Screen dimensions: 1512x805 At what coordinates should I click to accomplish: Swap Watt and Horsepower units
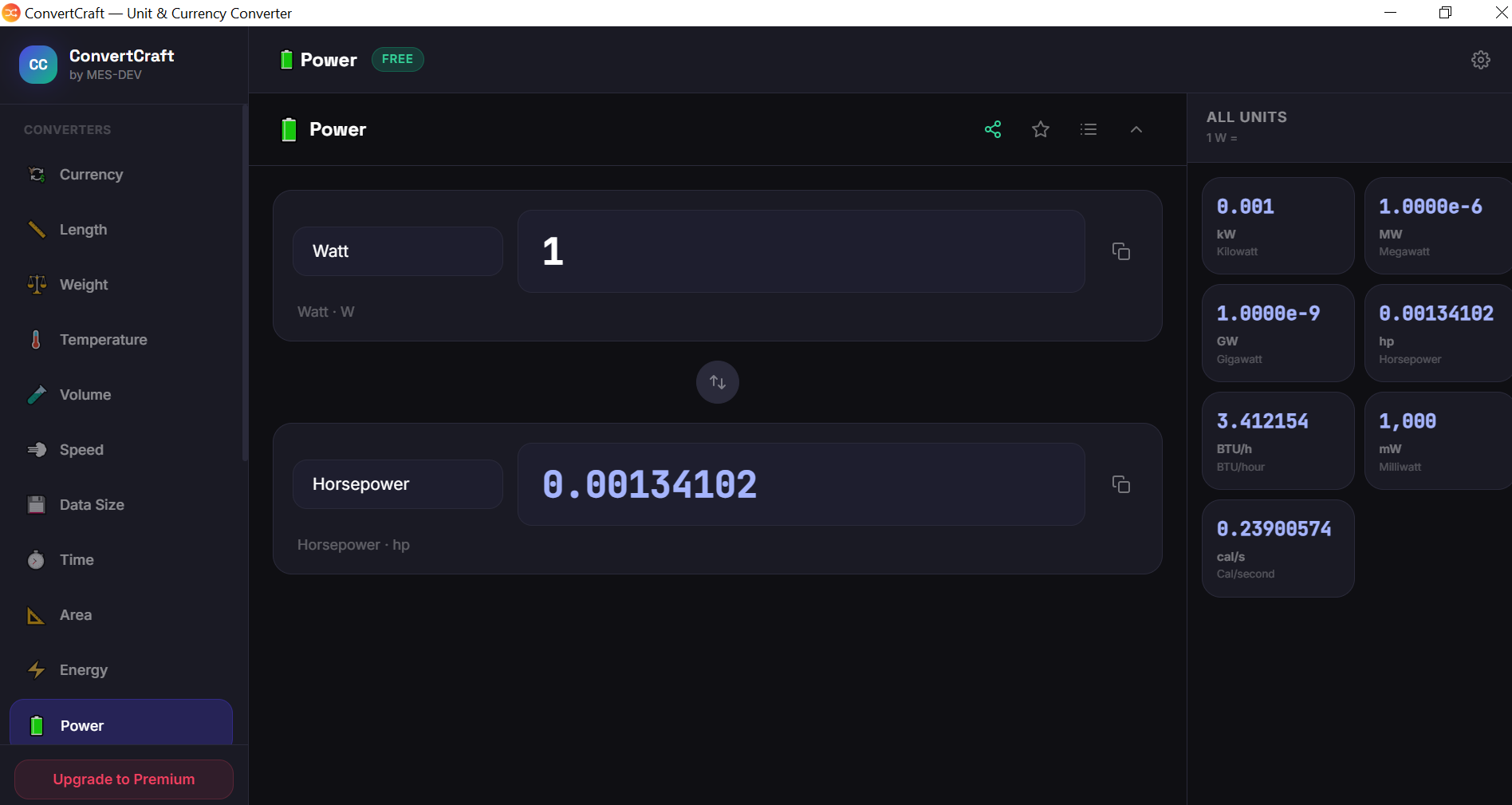click(718, 382)
